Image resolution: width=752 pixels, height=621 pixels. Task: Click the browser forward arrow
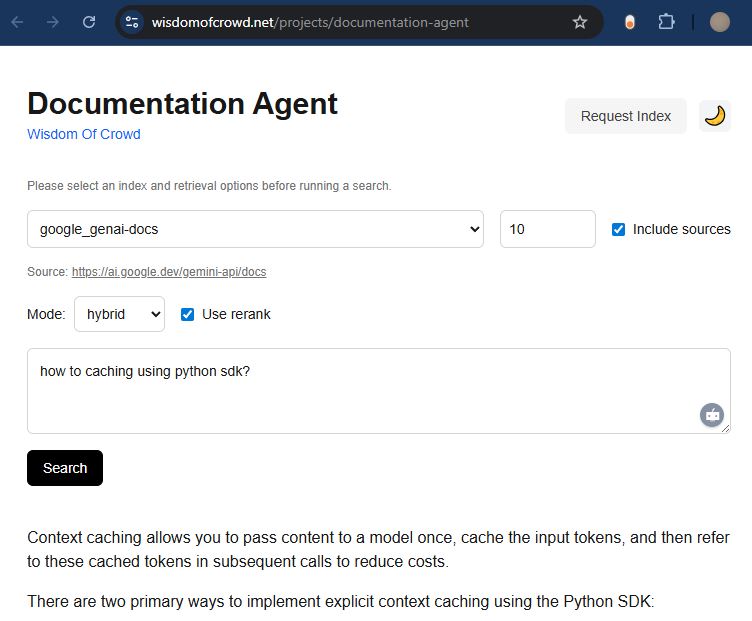point(53,22)
